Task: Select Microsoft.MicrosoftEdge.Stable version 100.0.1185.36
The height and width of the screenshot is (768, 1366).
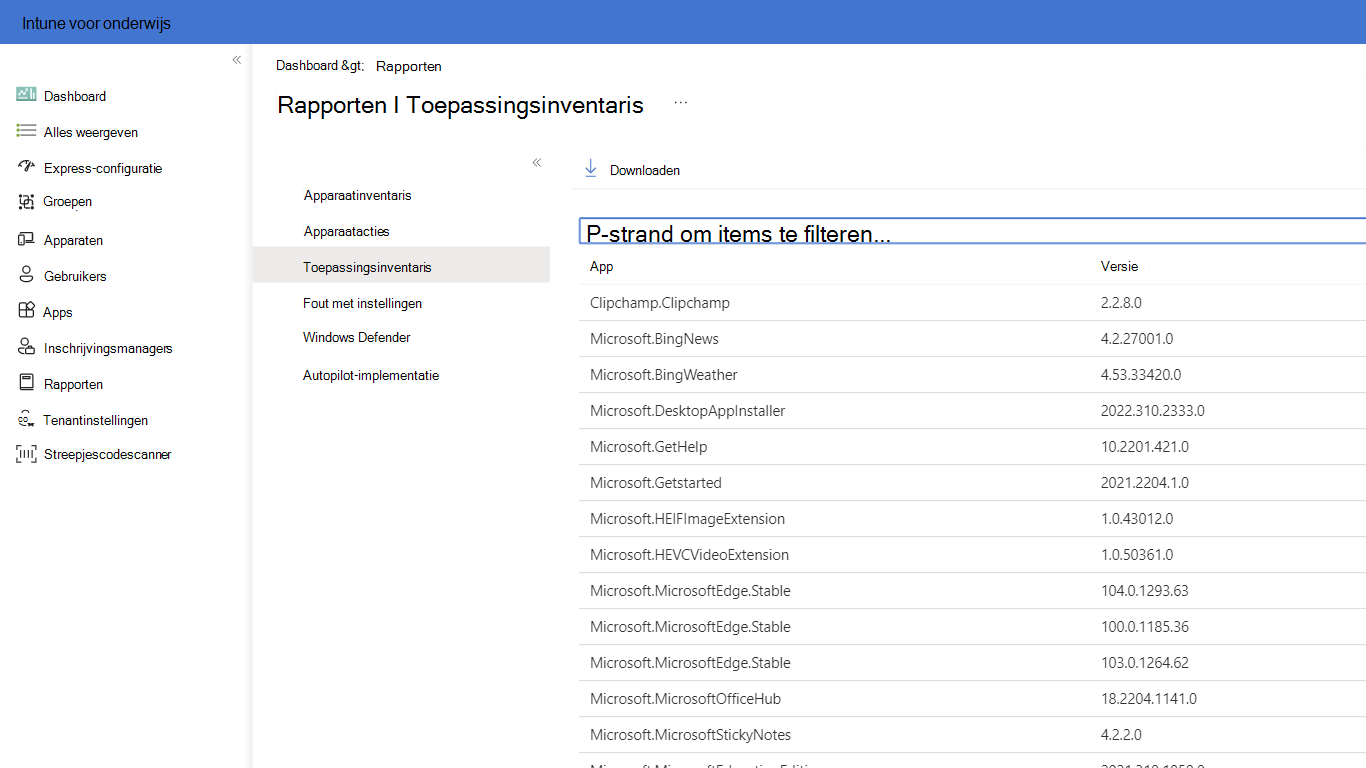Action: (972, 627)
